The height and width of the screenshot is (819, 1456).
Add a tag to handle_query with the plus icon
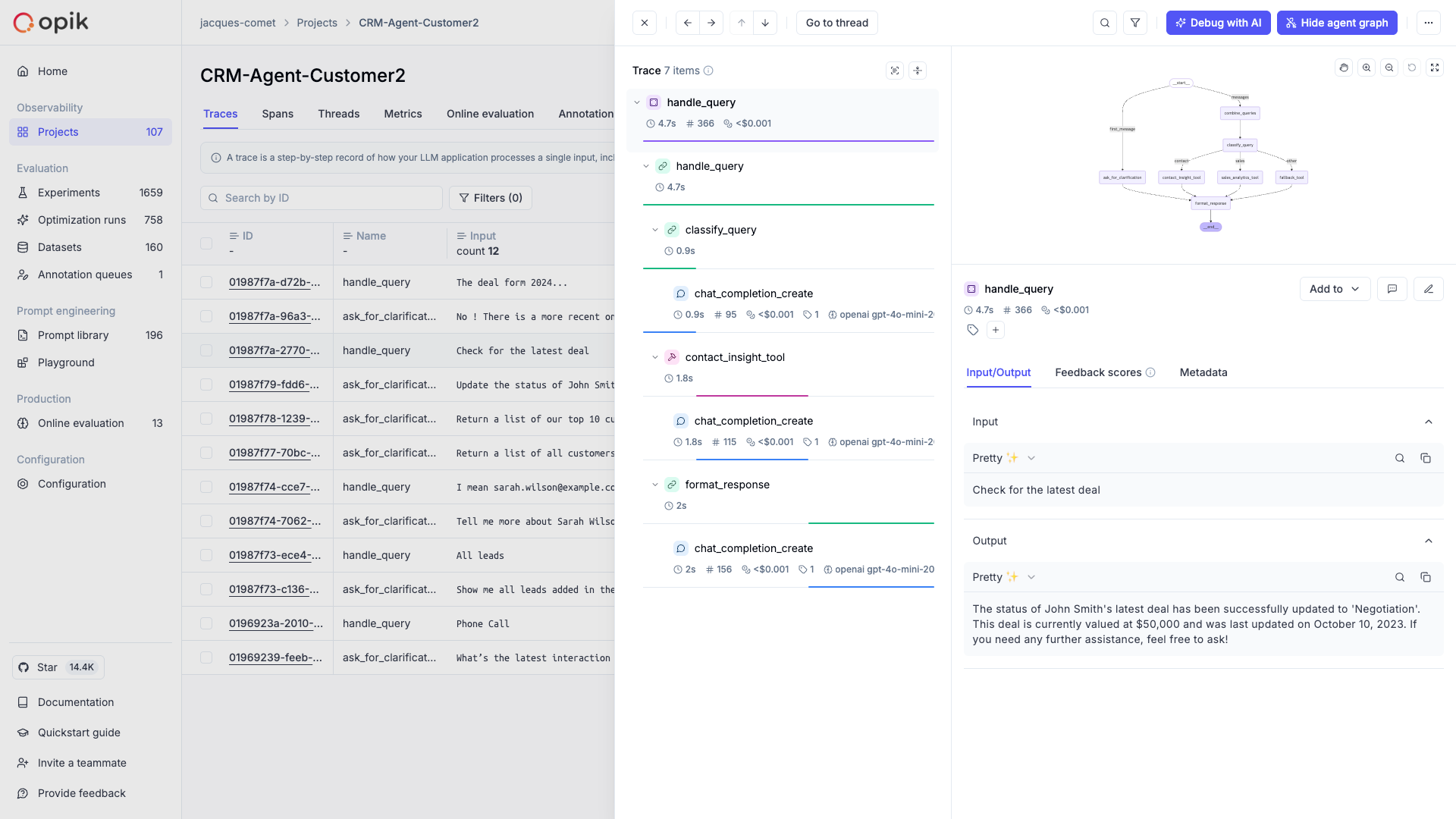click(x=996, y=330)
